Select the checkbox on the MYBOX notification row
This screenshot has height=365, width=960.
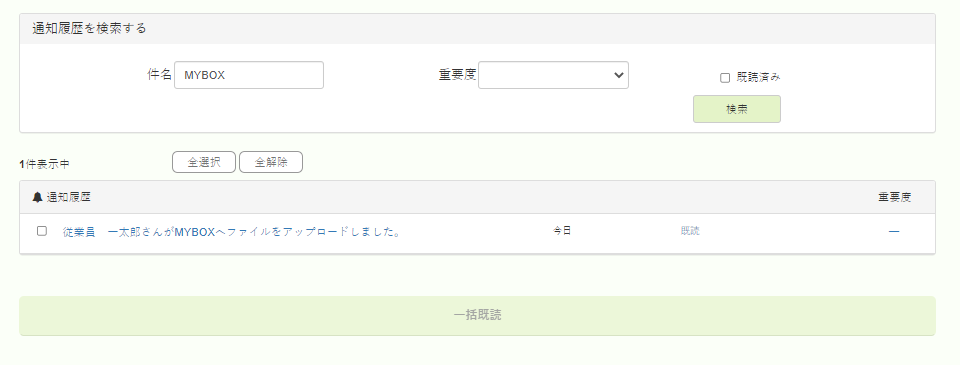click(42, 231)
